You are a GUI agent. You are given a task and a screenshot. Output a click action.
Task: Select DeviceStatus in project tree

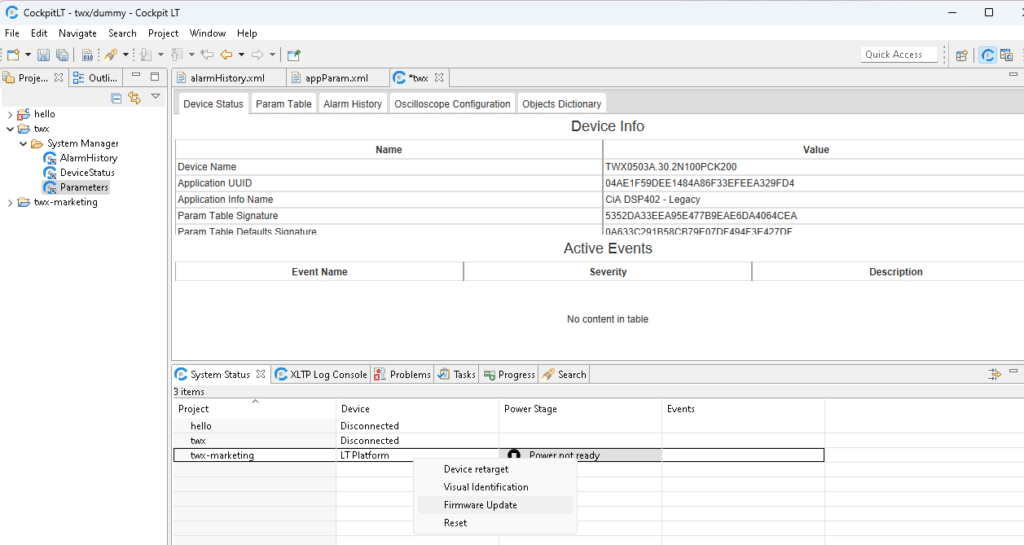coord(87,172)
